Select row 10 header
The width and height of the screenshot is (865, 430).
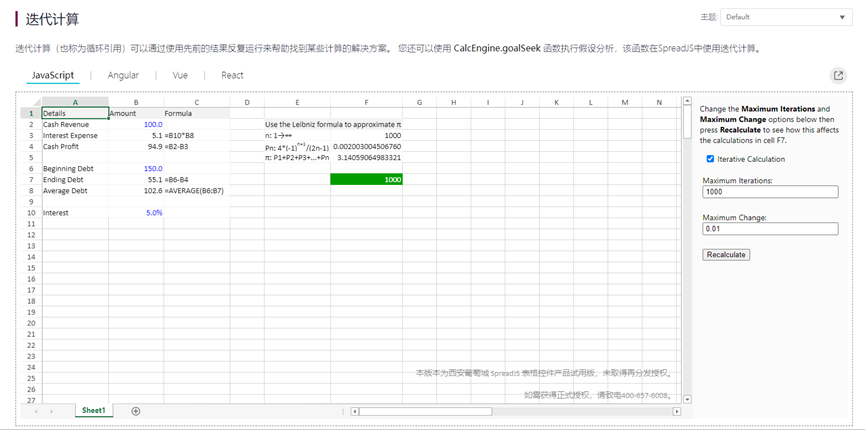click(31, 213)
